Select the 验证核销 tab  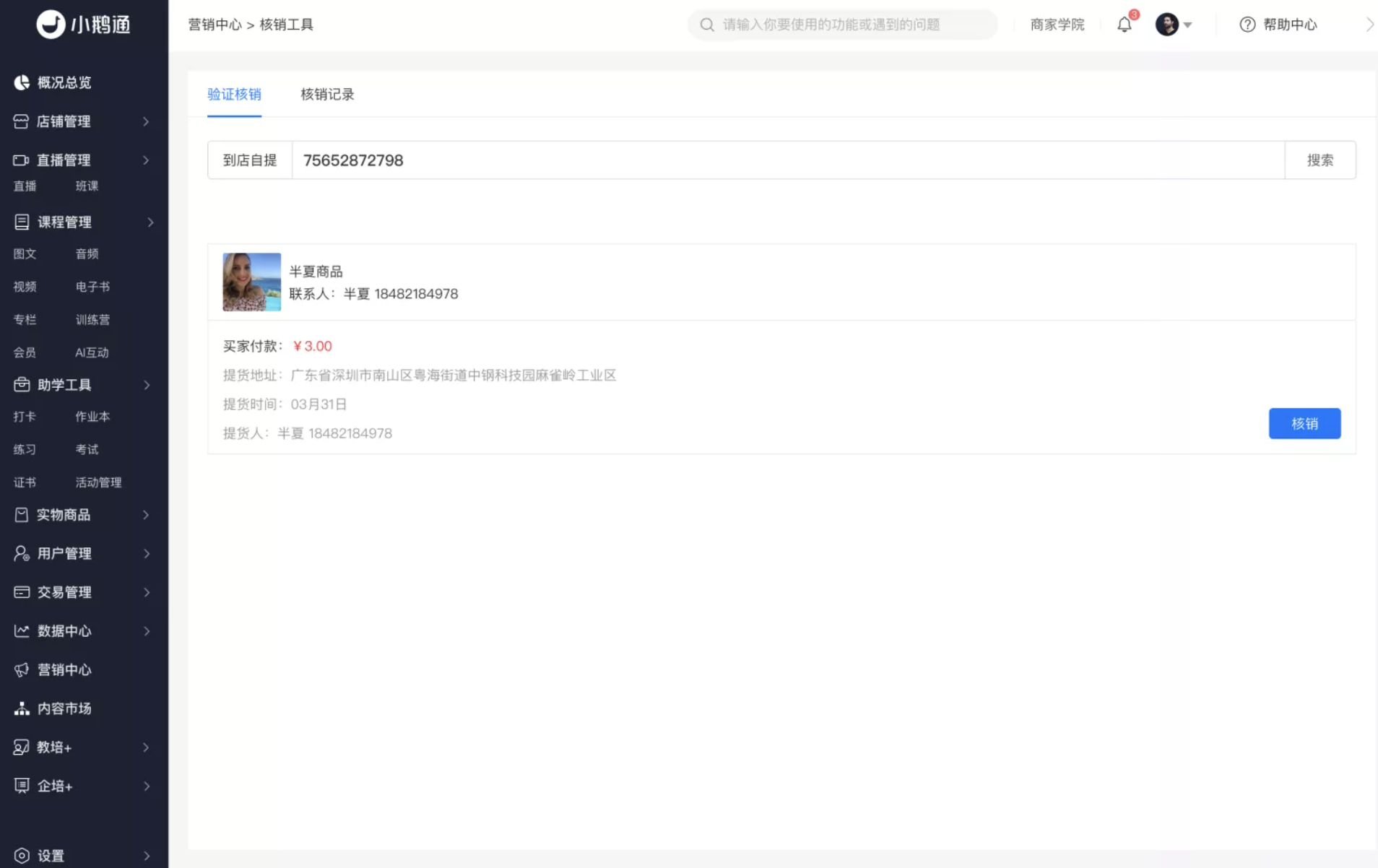(x=234, y=95)
